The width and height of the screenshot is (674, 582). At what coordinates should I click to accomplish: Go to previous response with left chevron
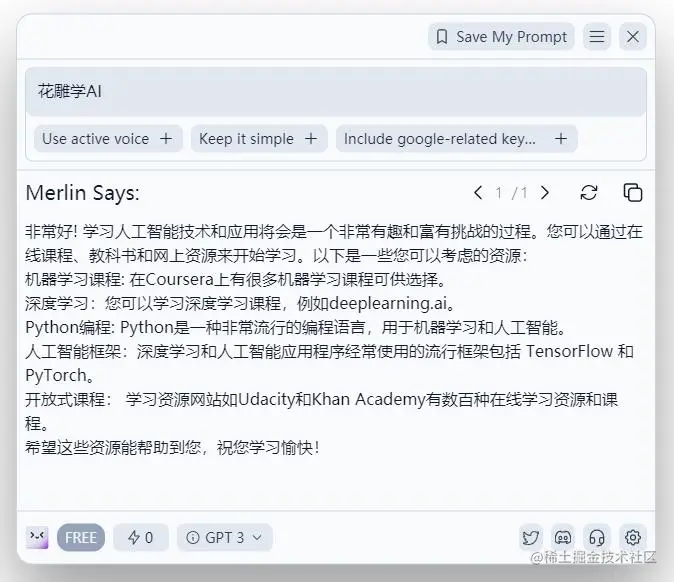[x=478, y=193]
